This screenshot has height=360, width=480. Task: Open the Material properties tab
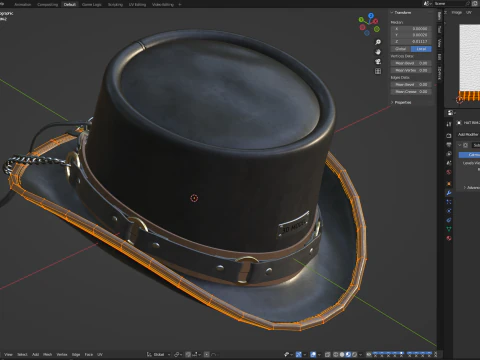pos(449,238)
